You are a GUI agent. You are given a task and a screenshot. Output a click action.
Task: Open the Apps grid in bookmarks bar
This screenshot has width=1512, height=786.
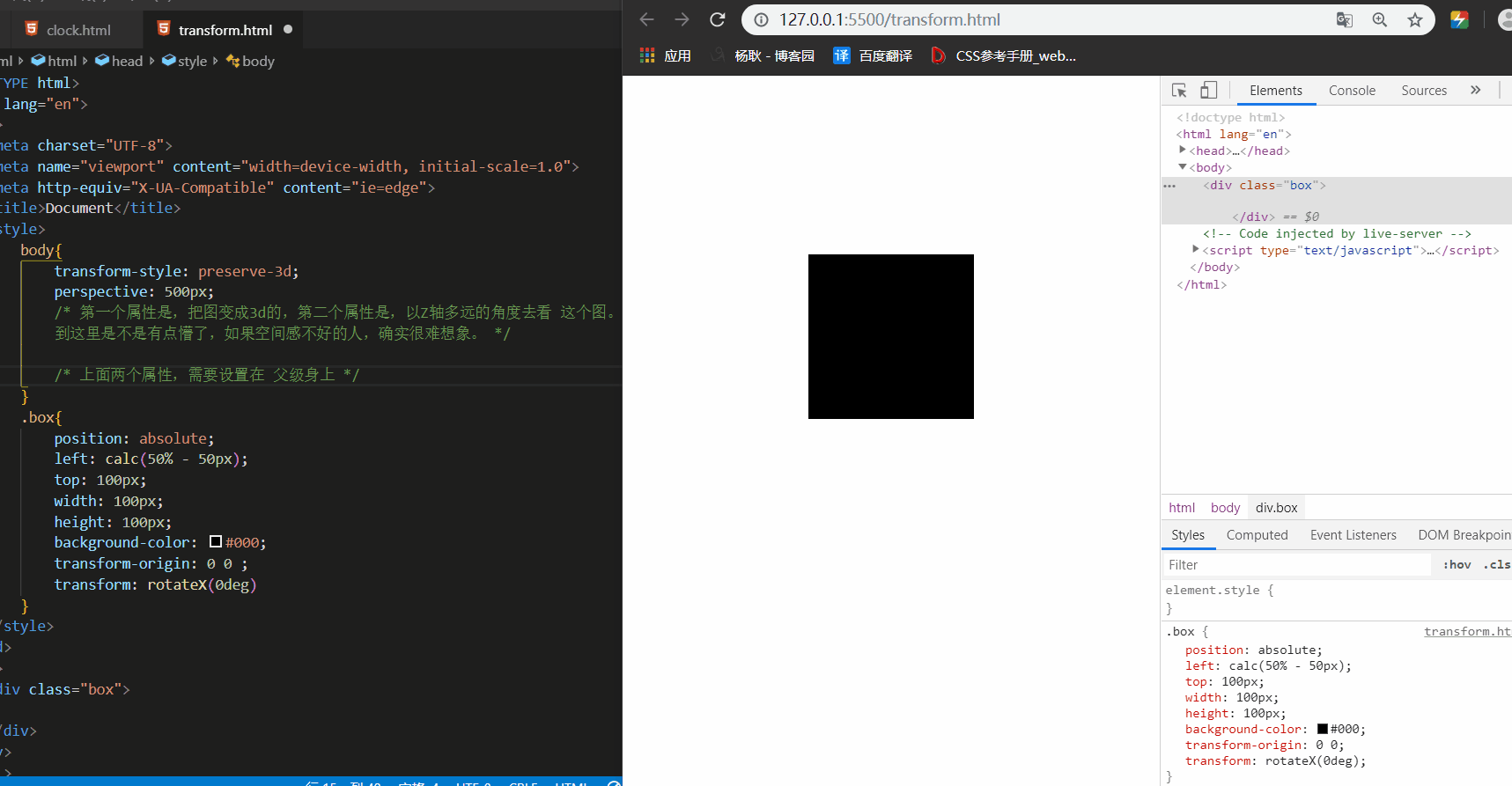(x=647, y=55)
